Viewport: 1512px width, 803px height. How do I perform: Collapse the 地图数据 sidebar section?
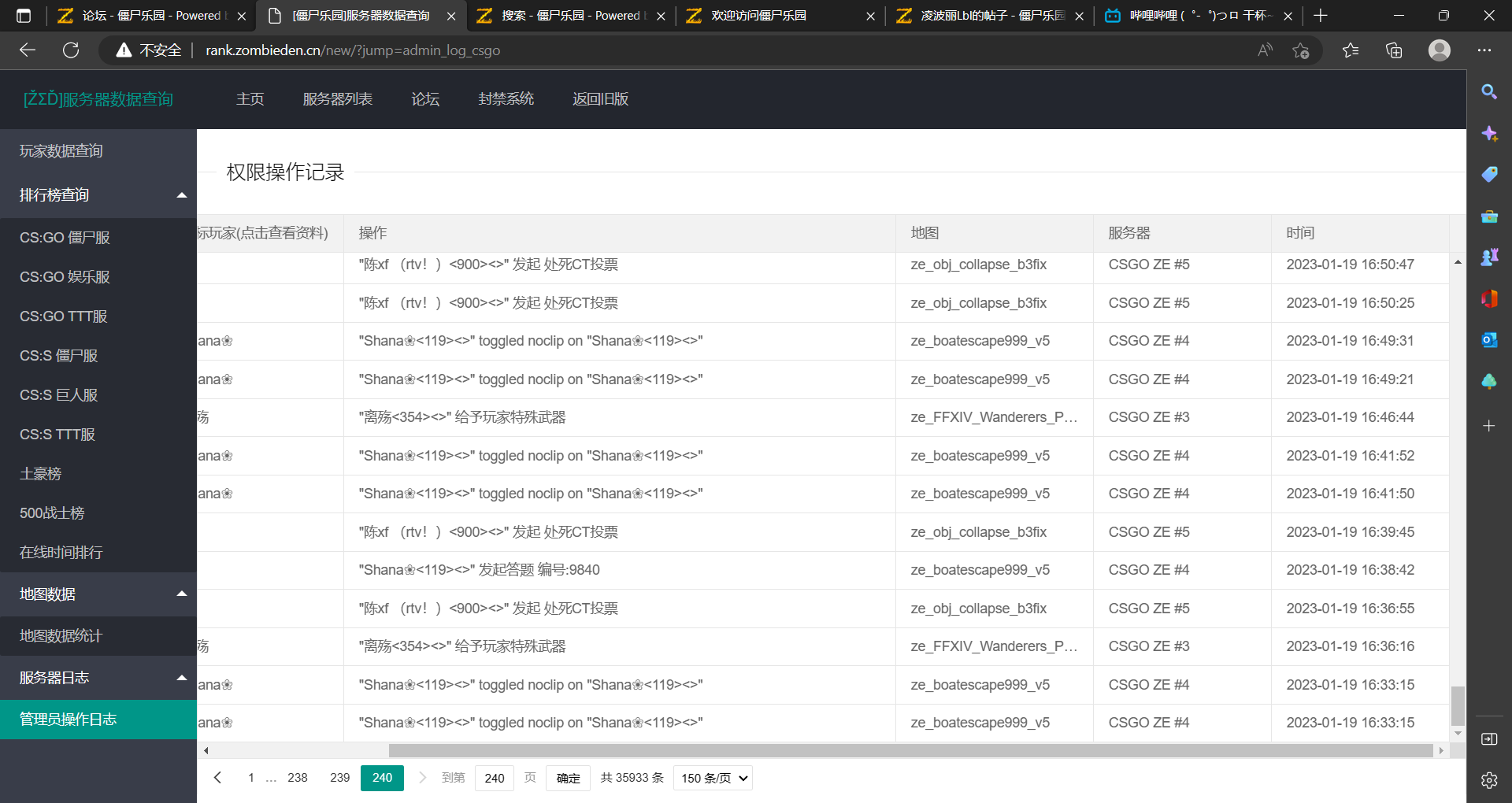181,594
